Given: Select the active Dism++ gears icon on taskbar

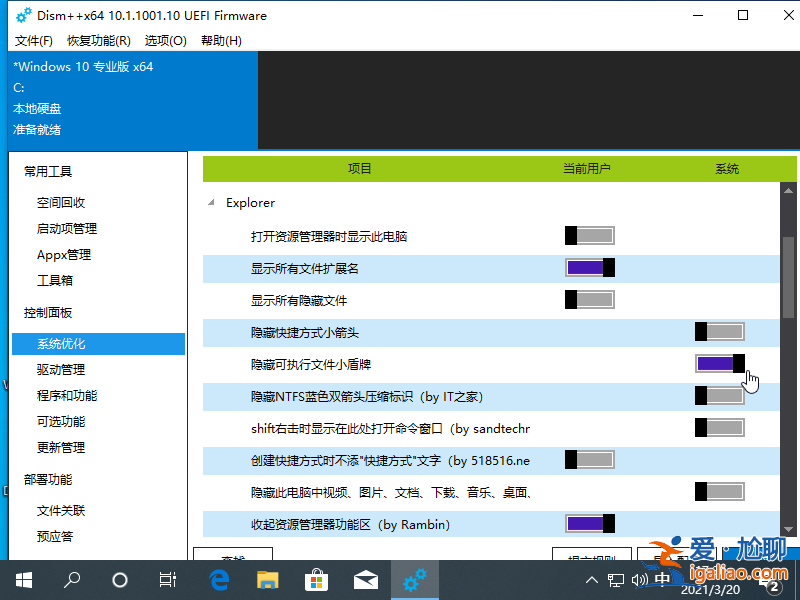Looking at the screenshot, I should coord(414,580).
